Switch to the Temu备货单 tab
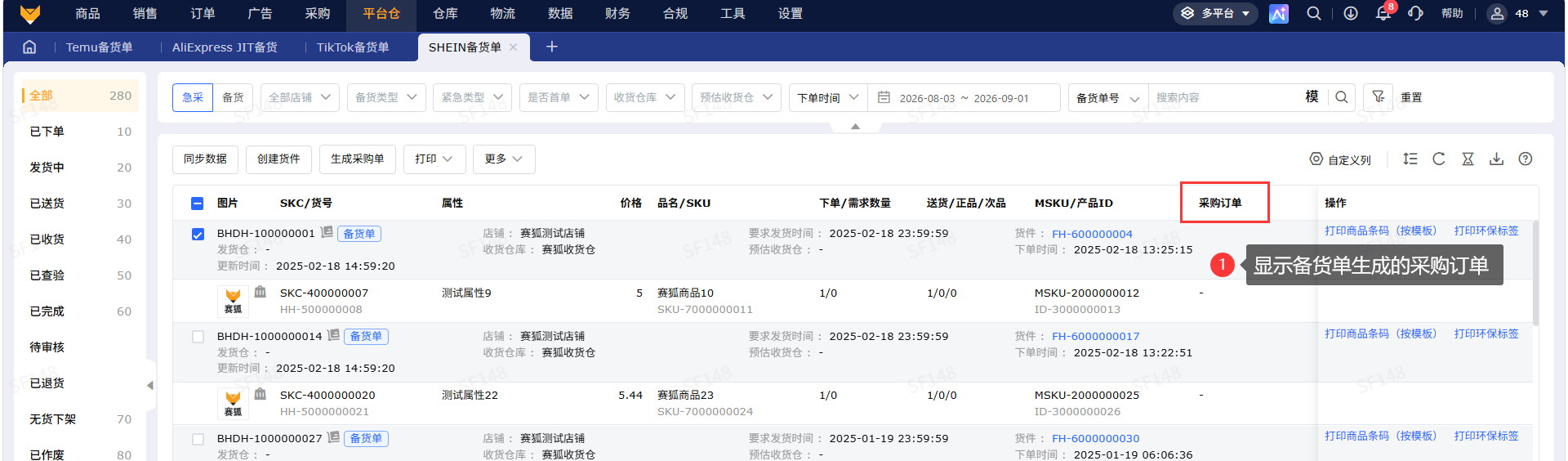 (99, 47)
